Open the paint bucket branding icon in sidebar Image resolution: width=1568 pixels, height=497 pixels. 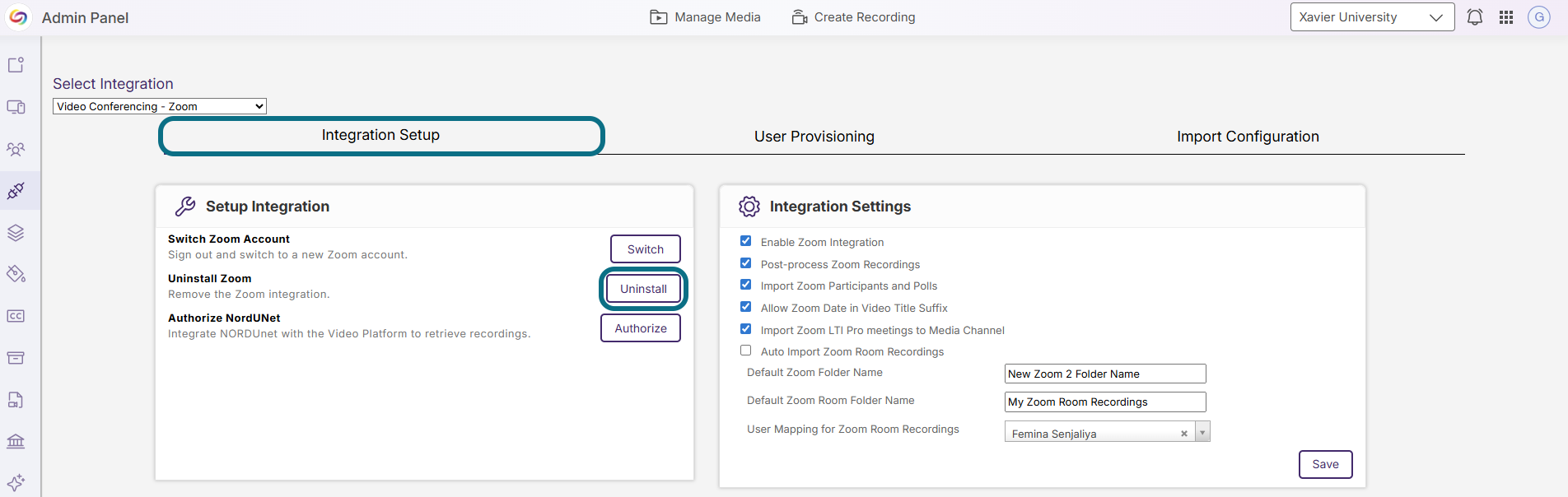[x=16, y=274]
